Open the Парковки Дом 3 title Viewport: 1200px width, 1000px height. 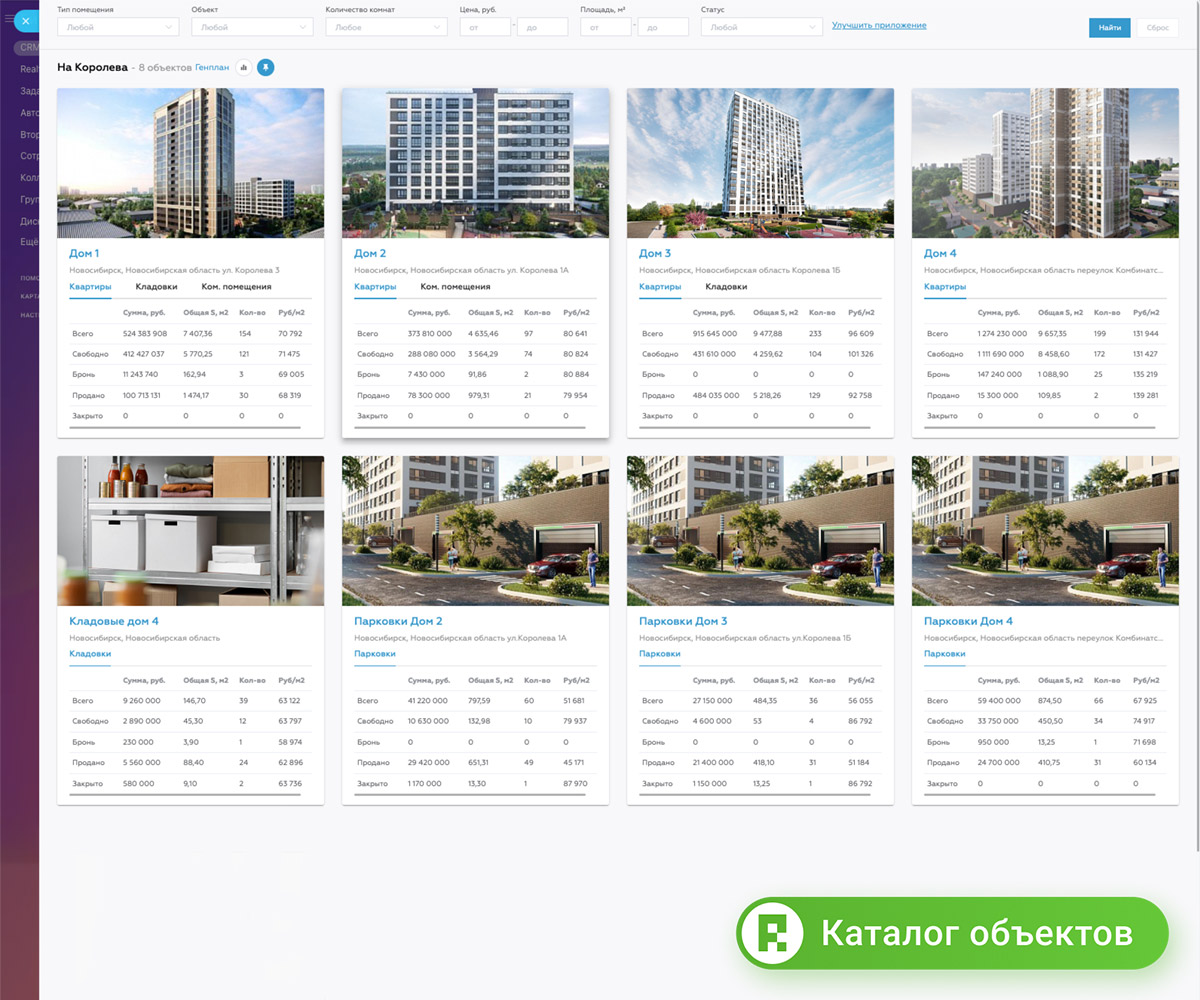coord(683,621)
